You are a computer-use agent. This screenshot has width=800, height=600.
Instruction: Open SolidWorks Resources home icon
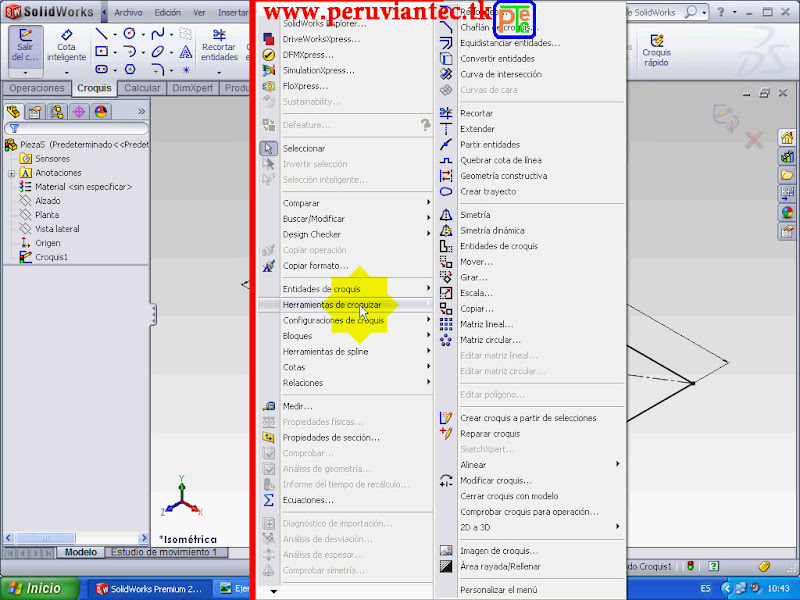(x=787, y=138)
